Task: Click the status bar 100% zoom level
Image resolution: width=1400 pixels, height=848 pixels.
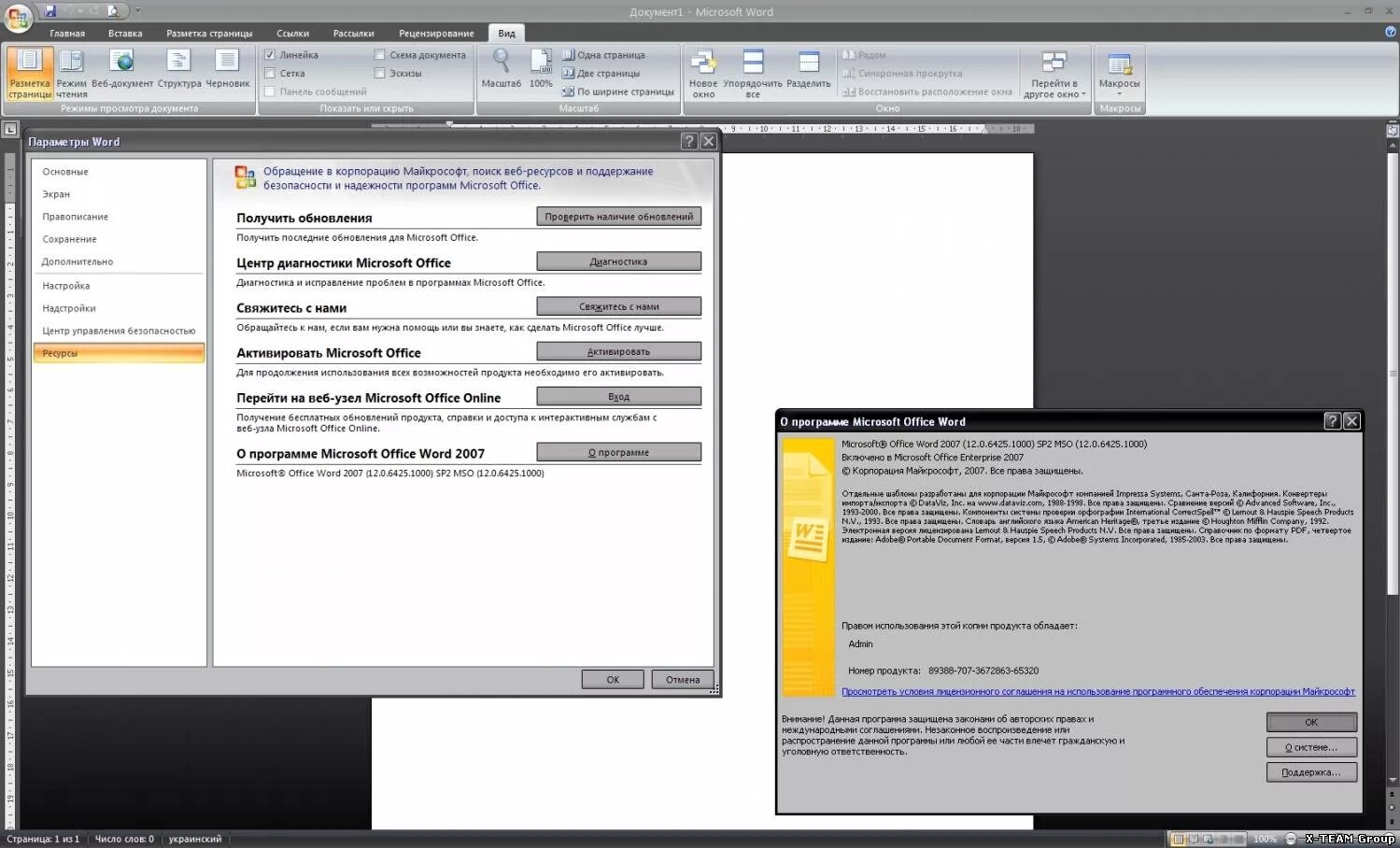Action: tap(1265, 839)
